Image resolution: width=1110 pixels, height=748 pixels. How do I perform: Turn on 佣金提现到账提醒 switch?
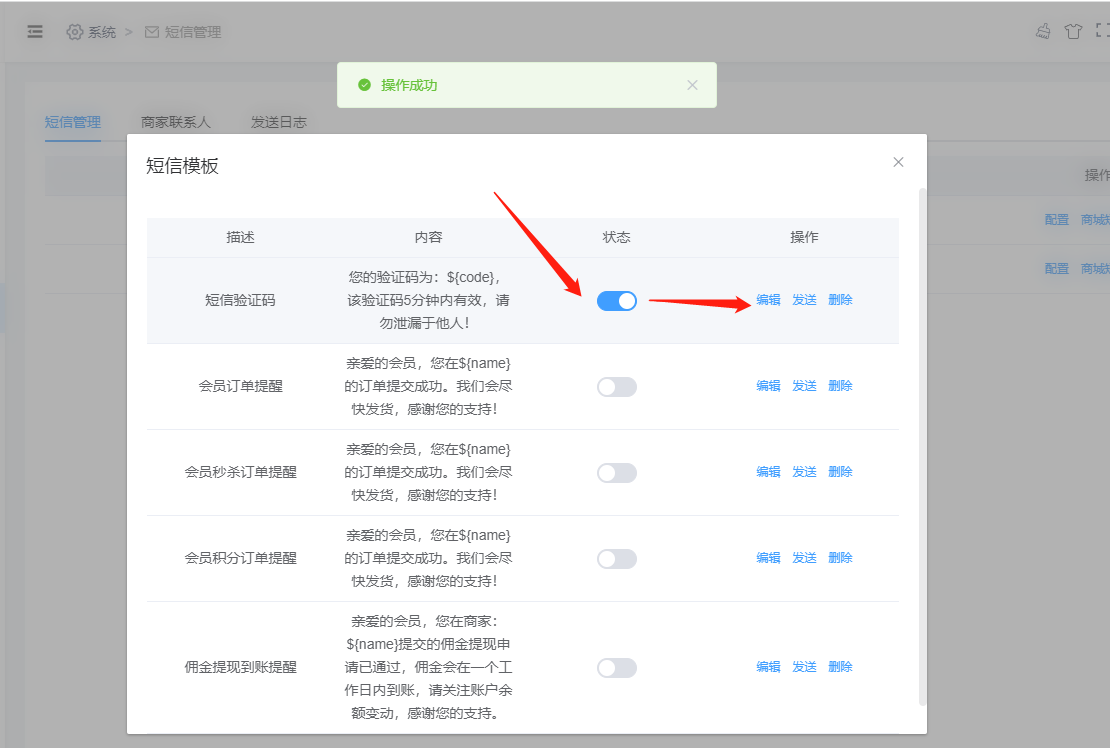point(617,668)
